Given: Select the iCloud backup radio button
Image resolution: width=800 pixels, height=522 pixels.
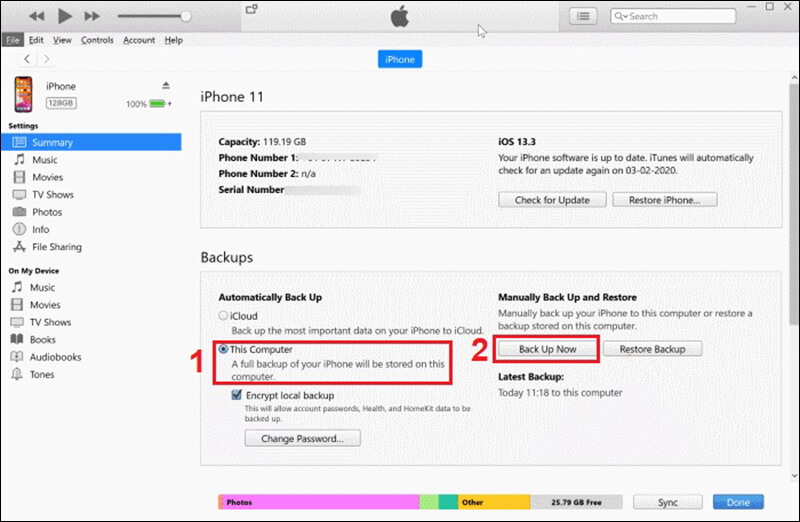Looking at the screenshot, I should (223, 315).
